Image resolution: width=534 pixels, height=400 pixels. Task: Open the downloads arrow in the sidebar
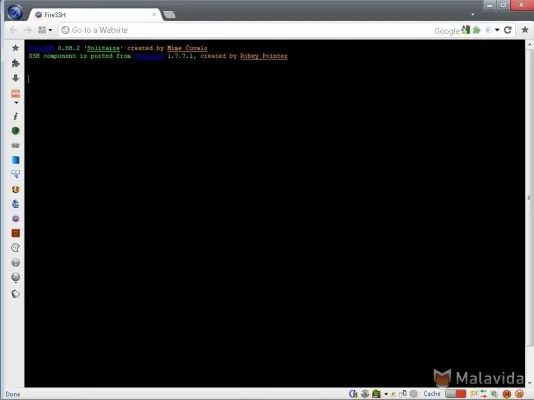click(15, 78)
